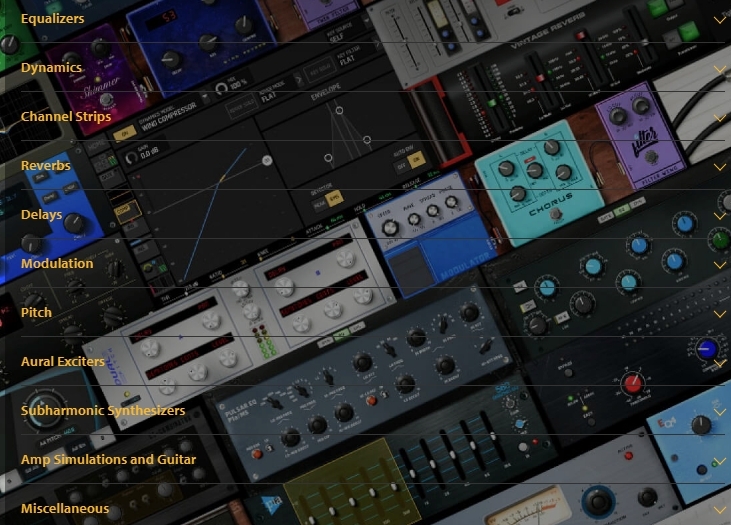Select the Modulation category
The width and height of the screenshot is (731, 525).
(57, 264)
